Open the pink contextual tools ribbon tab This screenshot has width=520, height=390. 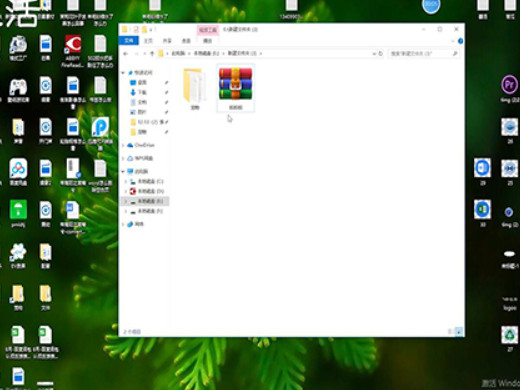pos(208,30)
